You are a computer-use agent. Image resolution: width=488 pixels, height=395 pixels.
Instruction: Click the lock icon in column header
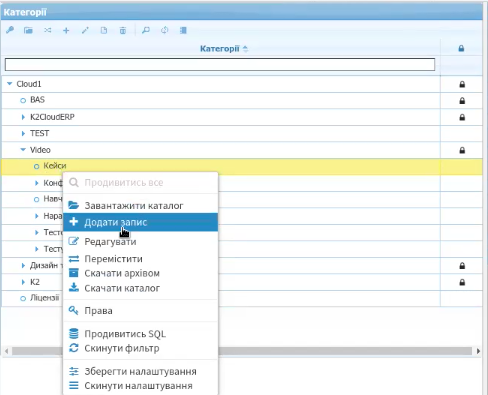(x=461, y=49)
